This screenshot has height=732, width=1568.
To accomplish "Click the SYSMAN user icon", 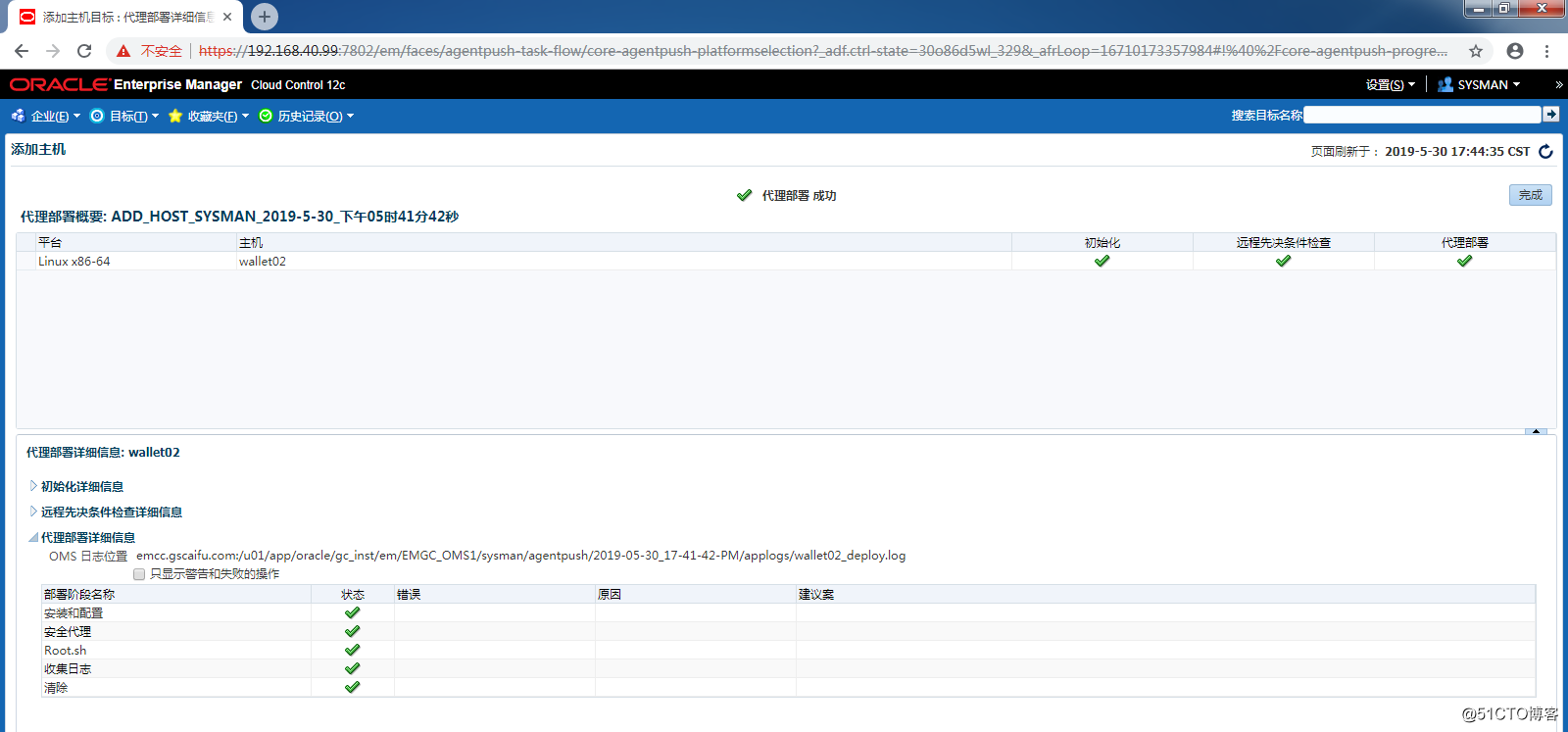I will pos(1445,84).
